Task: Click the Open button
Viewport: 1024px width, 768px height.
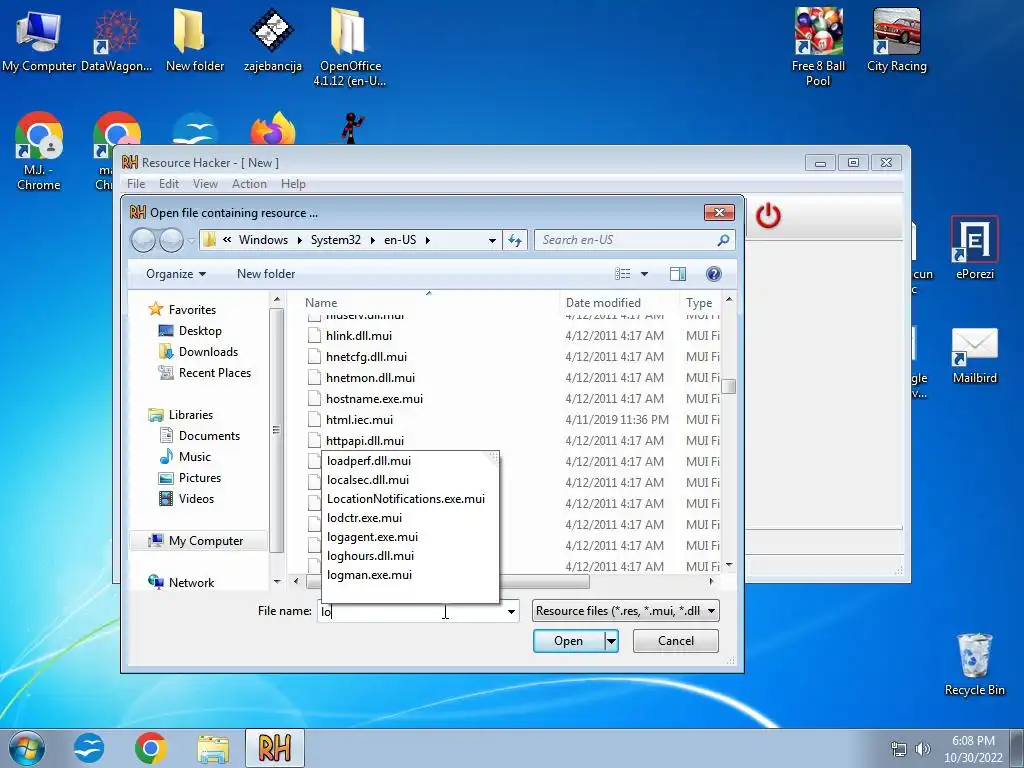Action: [x=569, y=641]
